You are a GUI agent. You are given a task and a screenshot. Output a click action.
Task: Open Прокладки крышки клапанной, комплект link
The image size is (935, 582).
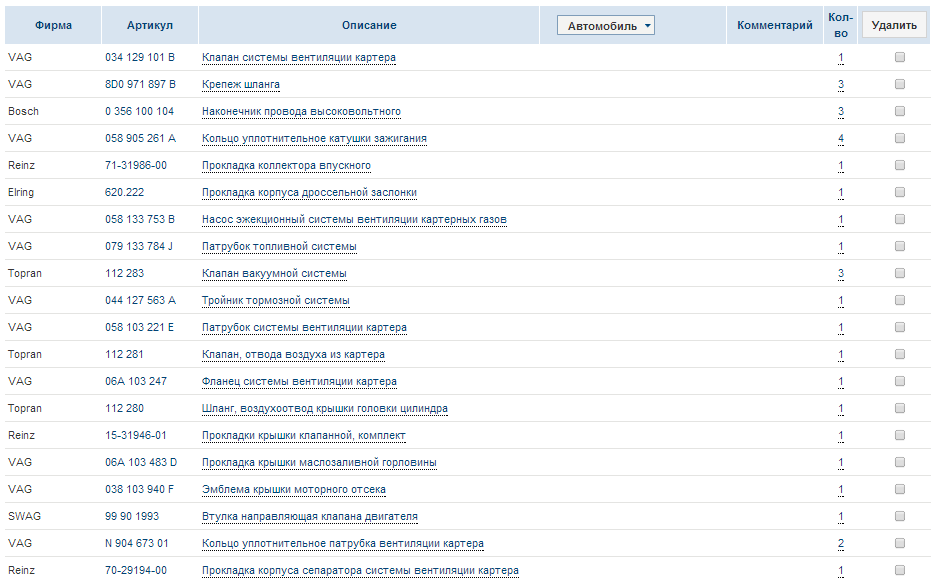pos(304,435)
